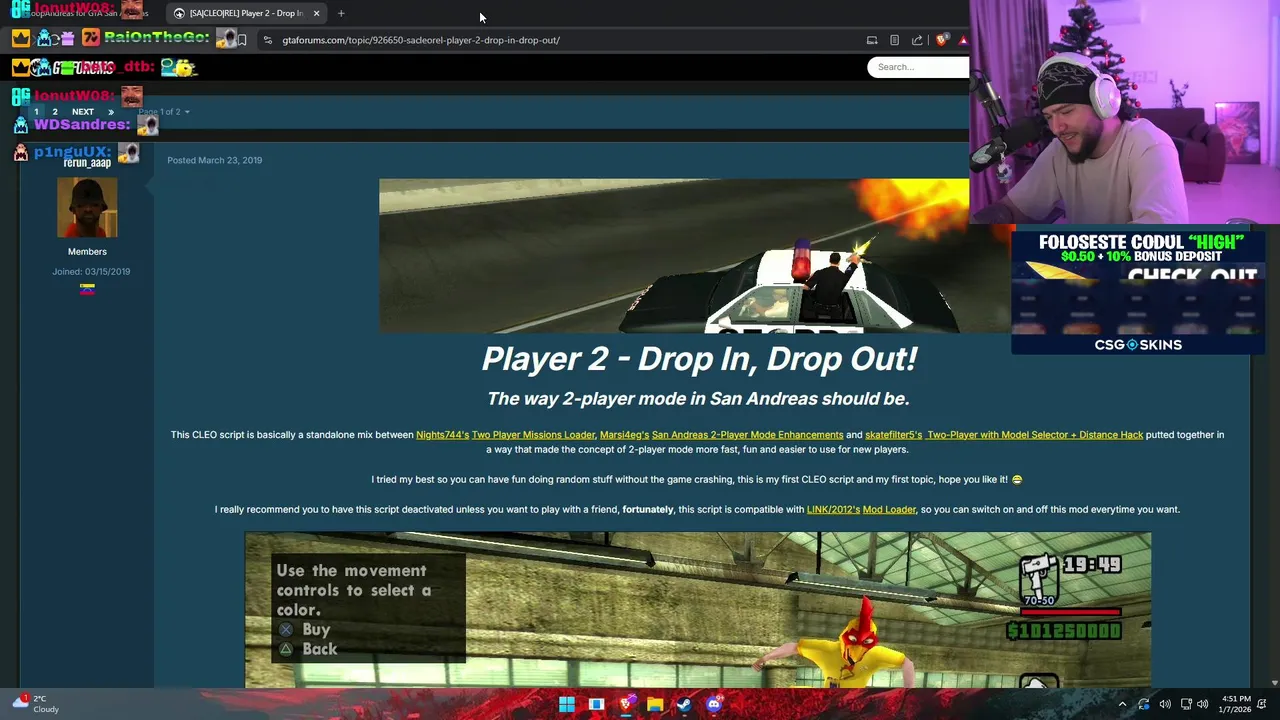The height and width of the screenshot is (720, 1280).
Task: Click the screen cast icon in address bar
Action: coord(872,40)
